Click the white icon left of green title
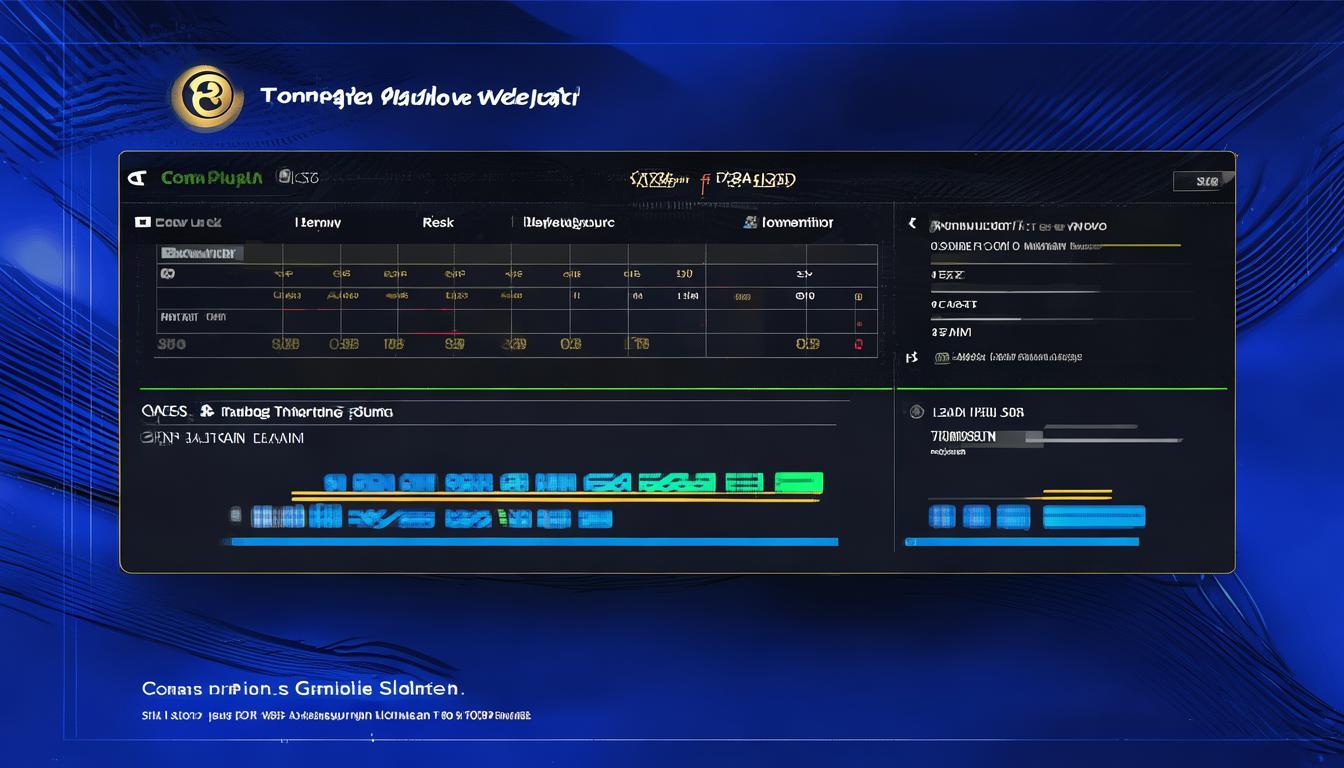Image resolution: width=1344 pixels, height=768 pixels. 137,178
